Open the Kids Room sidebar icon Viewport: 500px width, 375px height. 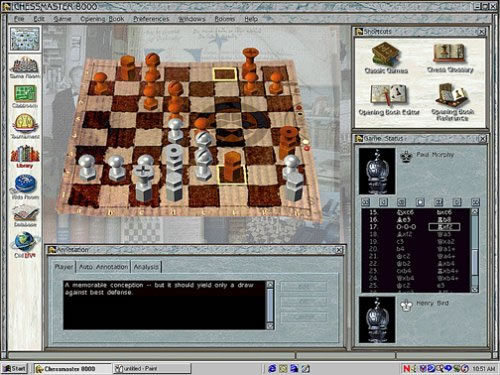tap(25, 187)
